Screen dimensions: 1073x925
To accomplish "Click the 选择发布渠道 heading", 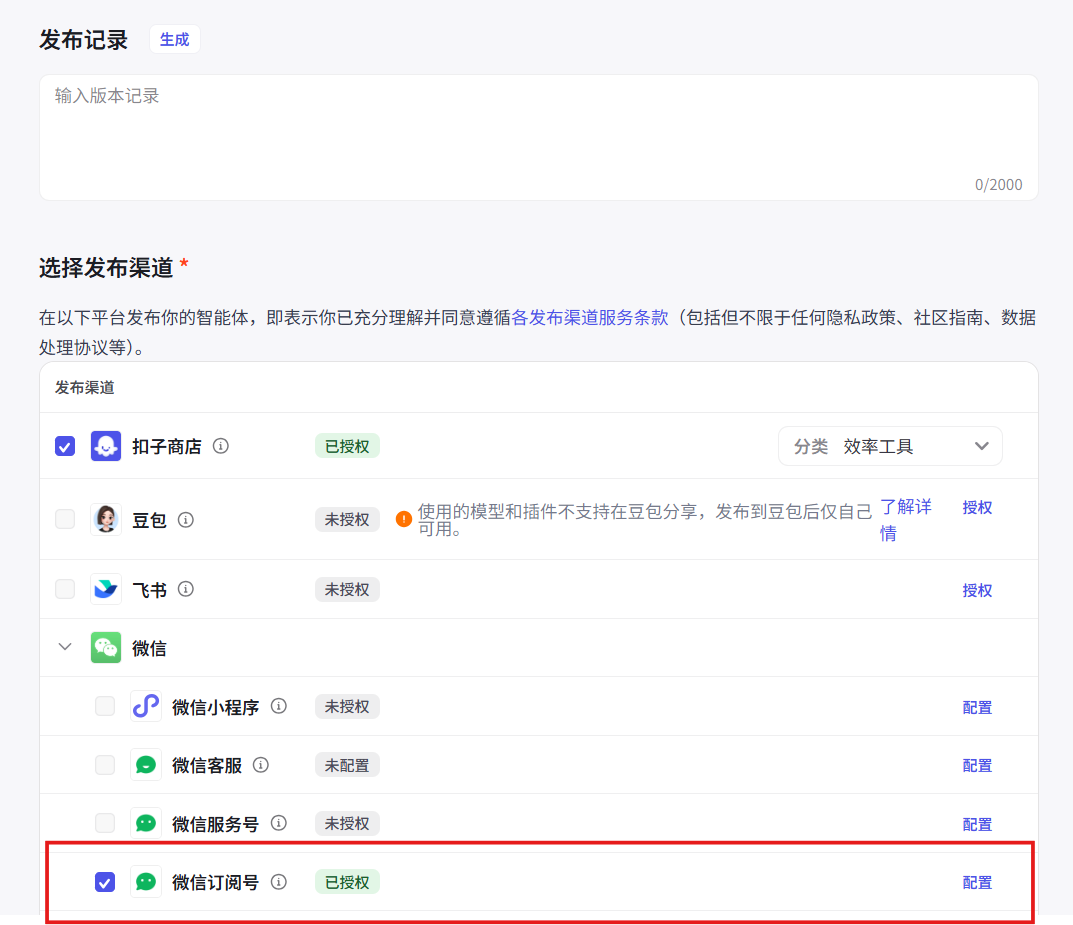I will pos(106,267).
